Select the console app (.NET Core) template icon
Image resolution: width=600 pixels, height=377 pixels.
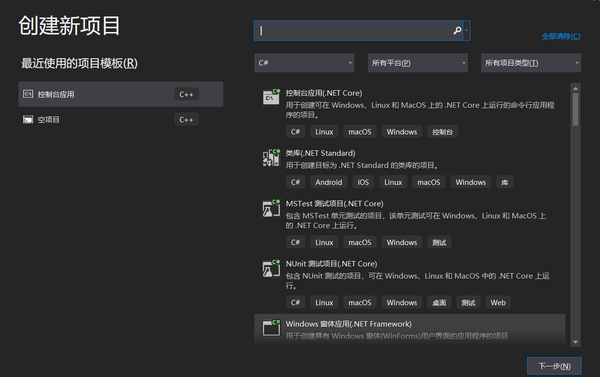pos(271,96)
